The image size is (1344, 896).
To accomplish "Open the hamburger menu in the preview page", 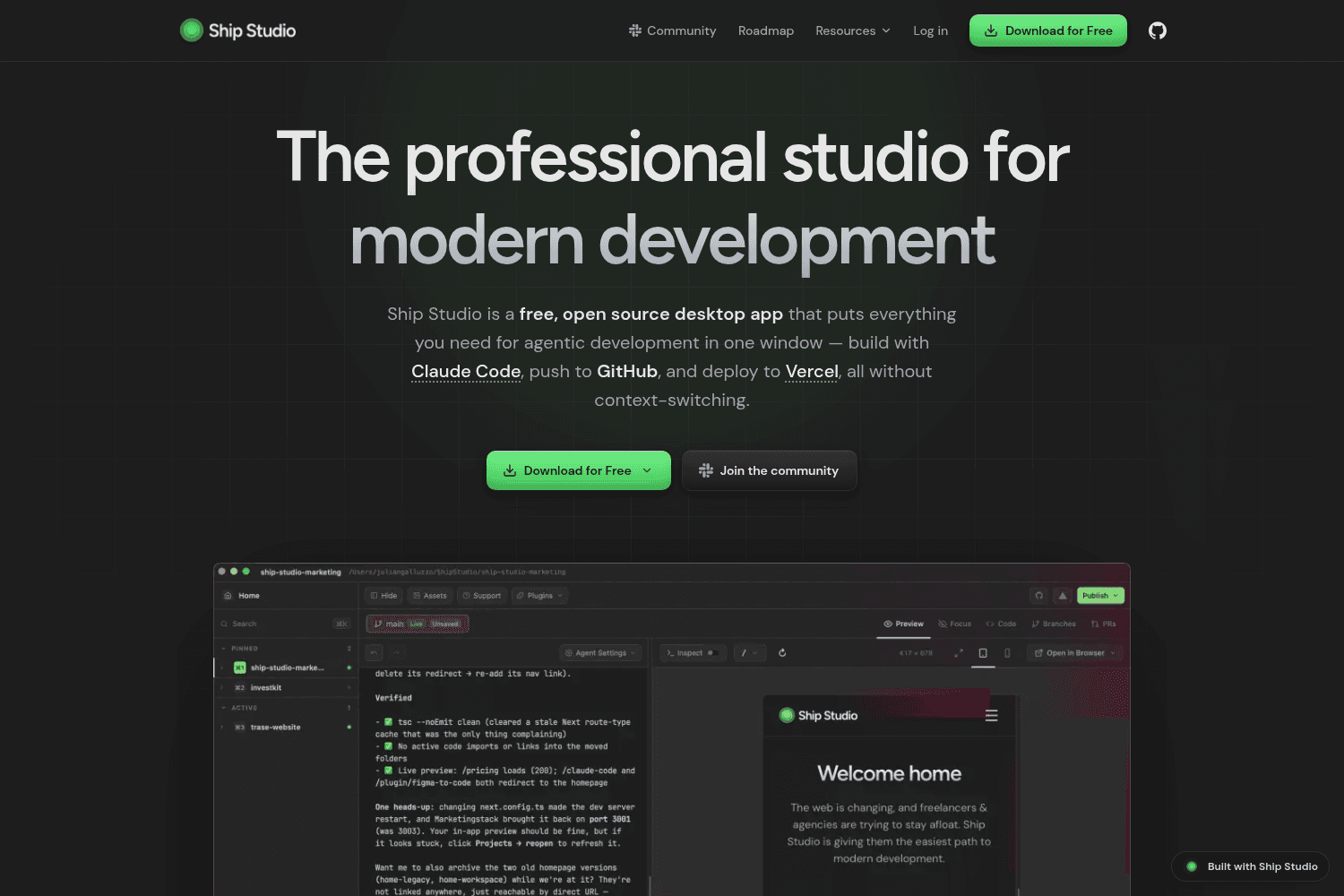I will pyautogui.click(x=991, y=716).
